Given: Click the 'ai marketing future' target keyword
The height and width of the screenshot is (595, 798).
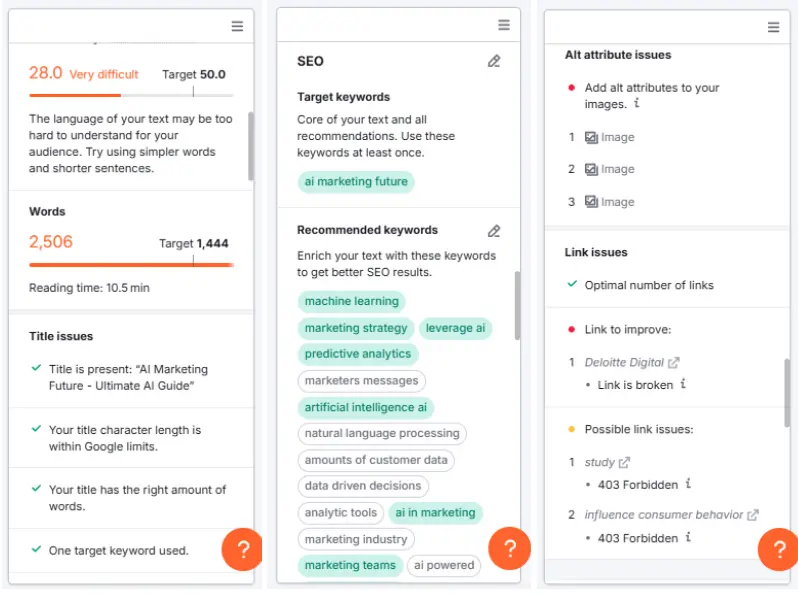Looking at the screenshot, I should [356, 182].
